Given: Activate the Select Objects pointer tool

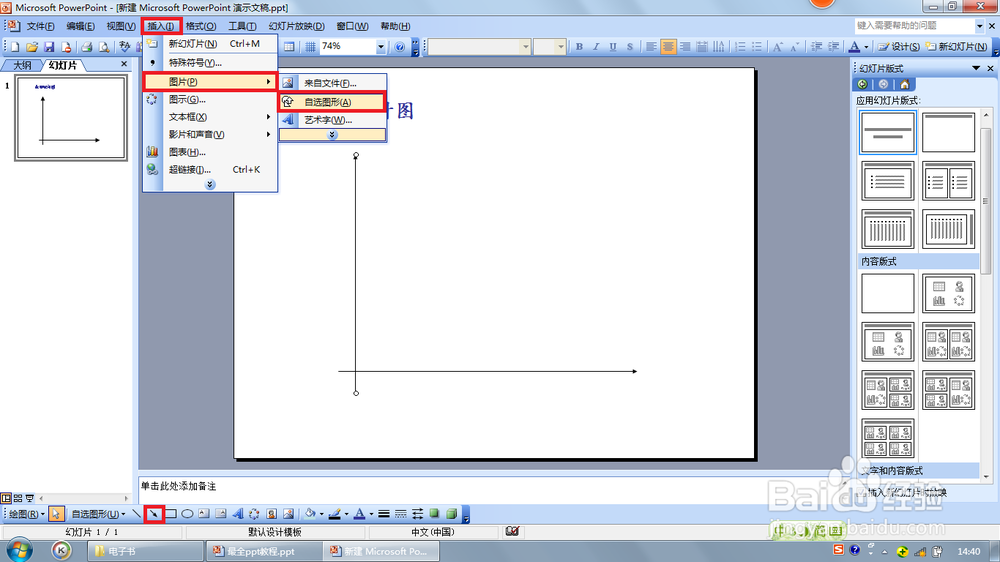Looking at the screenshot, I should click(x=56, y=514).
